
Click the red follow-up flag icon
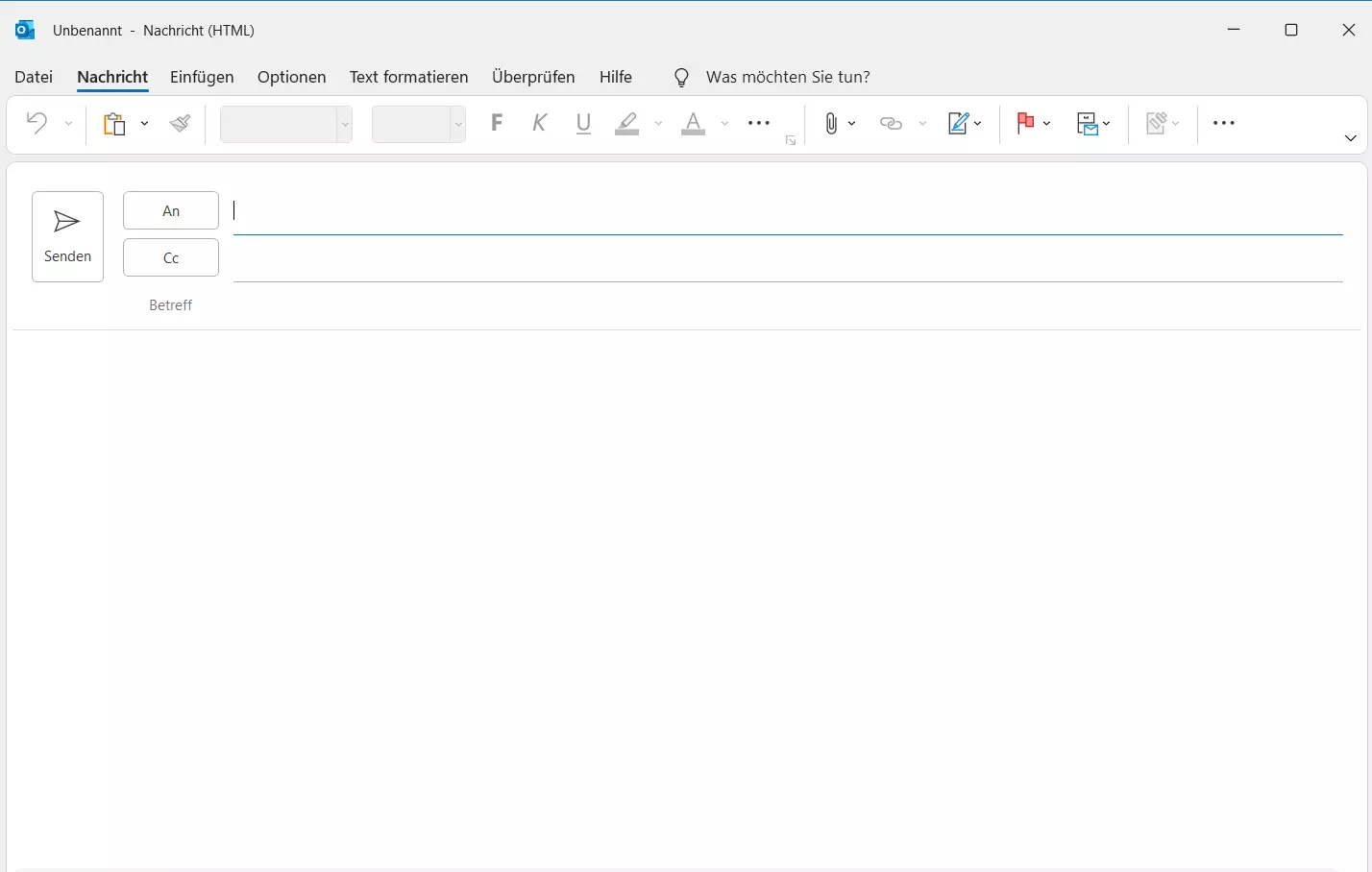(x=1025, y=123)
